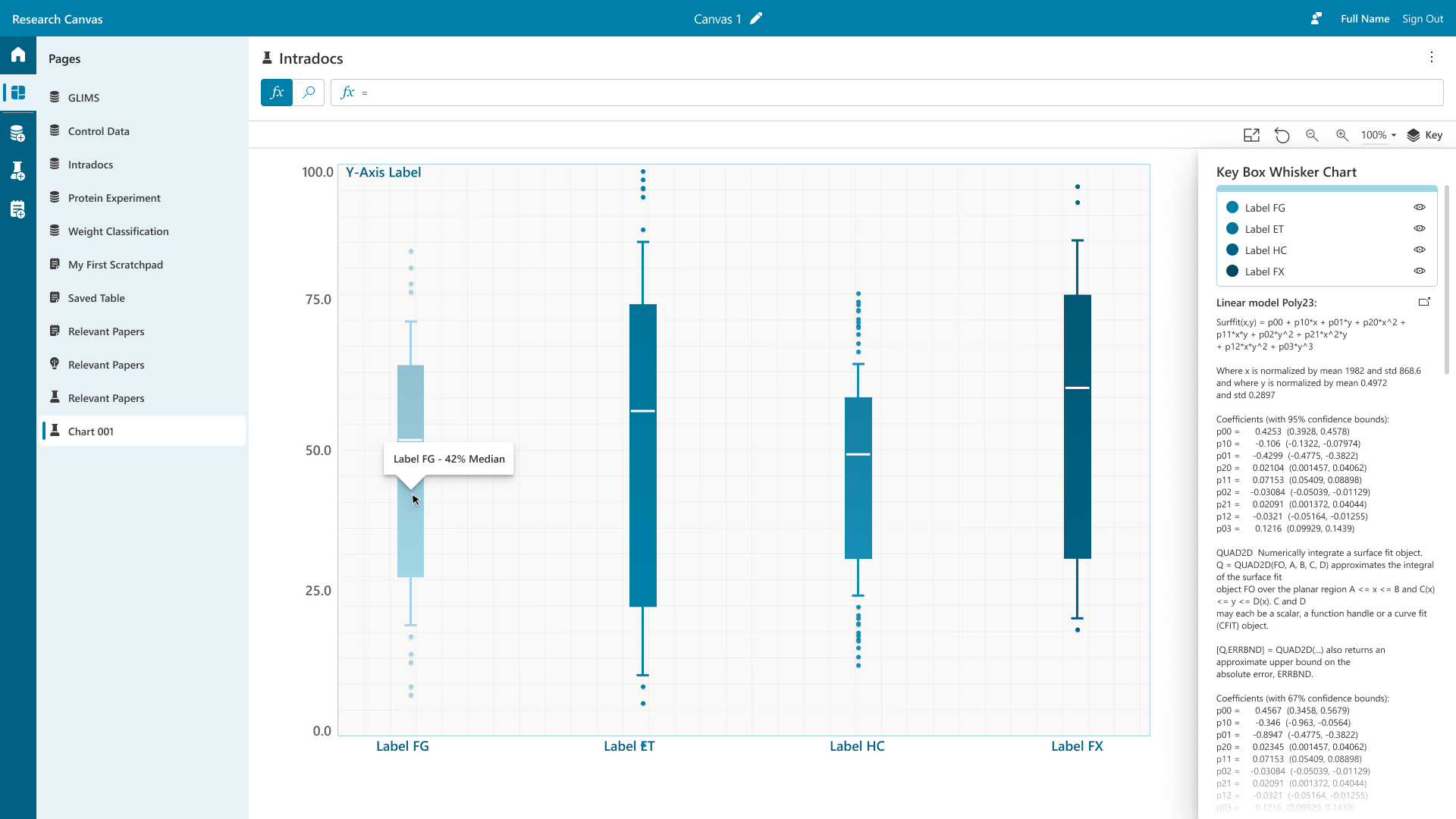Click the zoom in magnifier icon
The height and width of the screenshot is (819, 1456).
pyautogui.click(x=1342, y=135)
